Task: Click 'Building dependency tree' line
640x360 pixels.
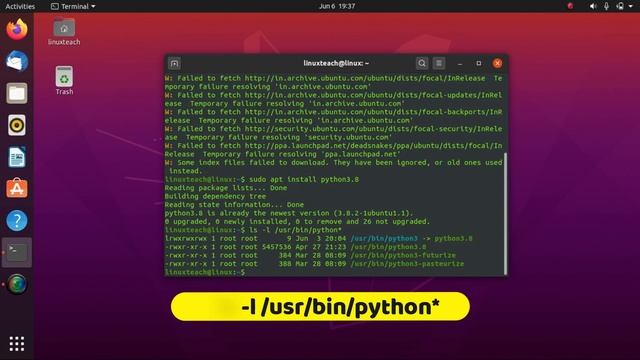Action: point(216,196)
